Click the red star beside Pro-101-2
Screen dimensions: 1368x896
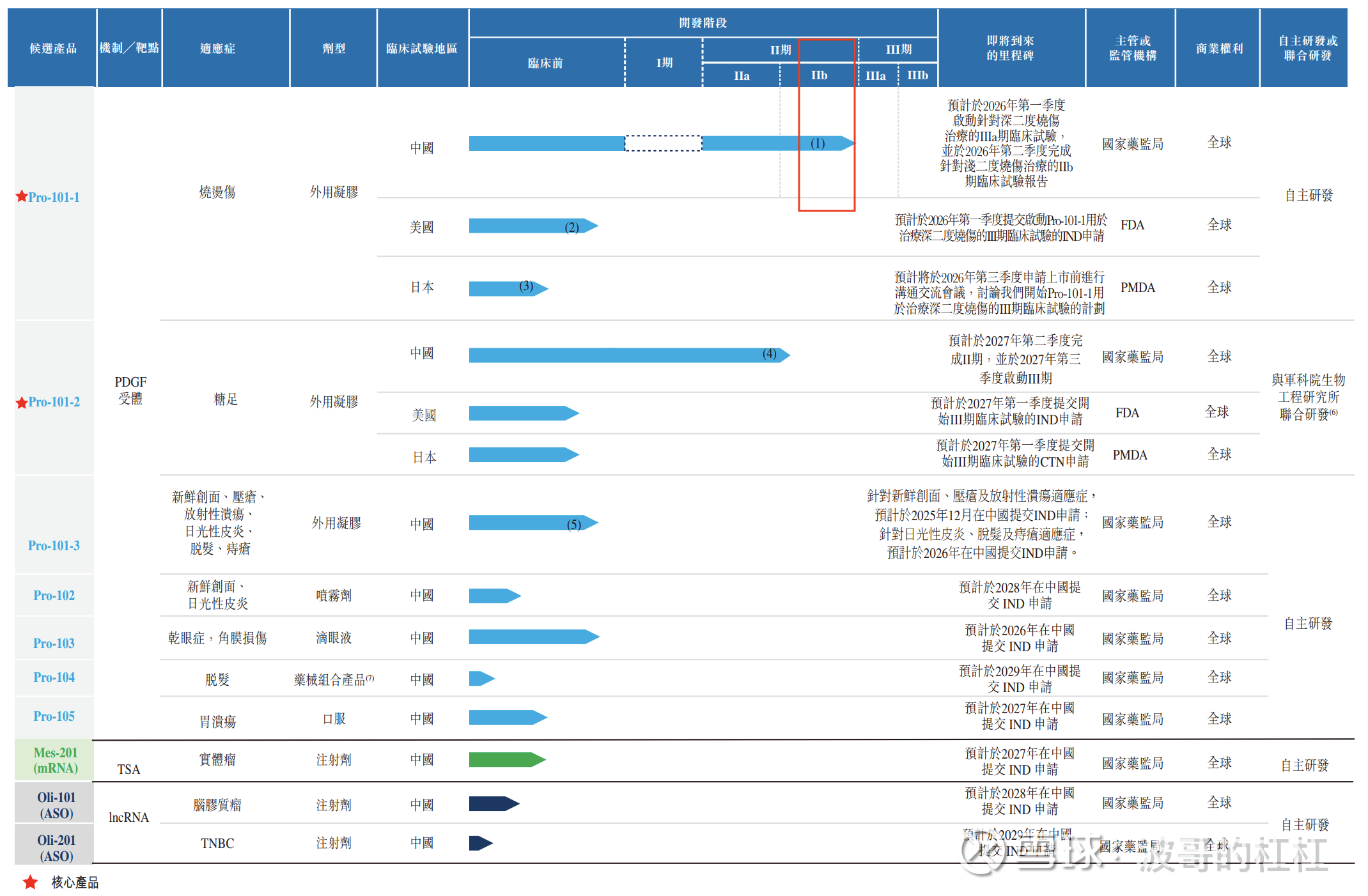pyautogui.click(x=22, y=403)
